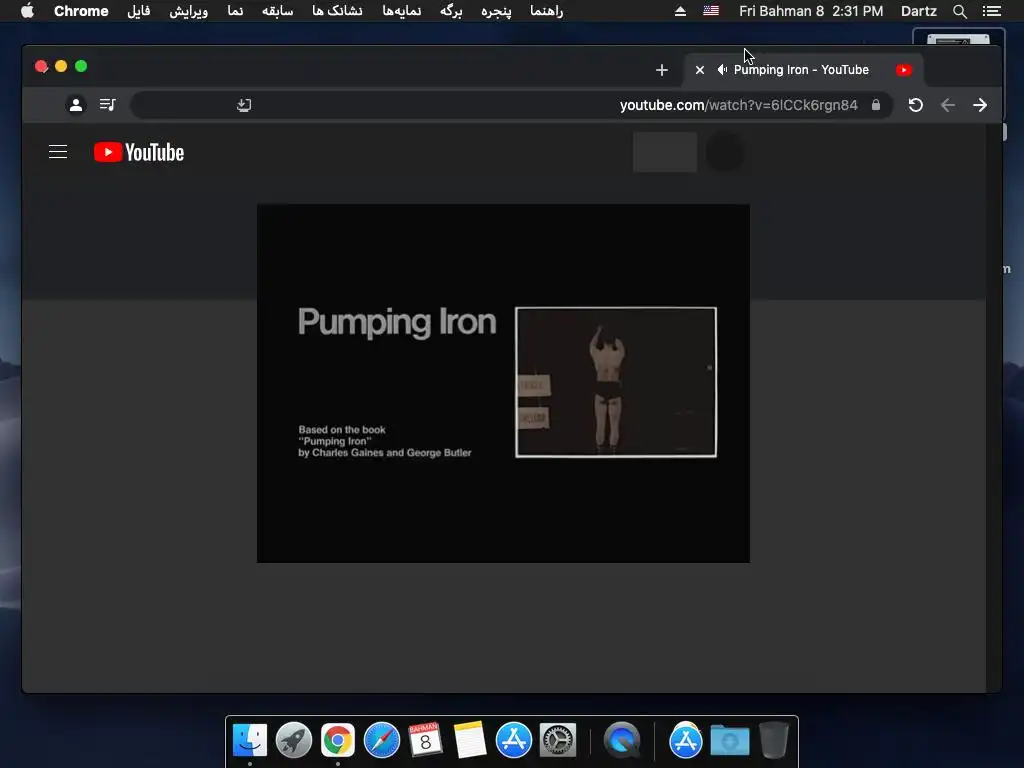Open QuickTime Player in the Dock

[x=622, y=740]
